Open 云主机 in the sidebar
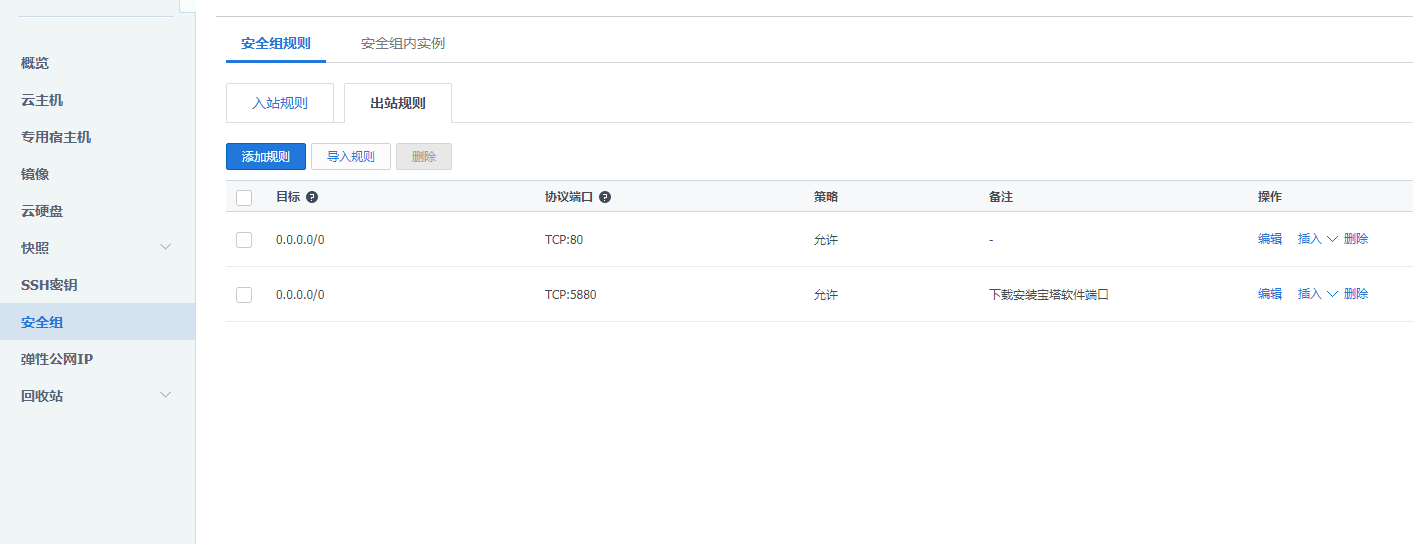Image resolution: width=1413 pixels, height=544 pixels. tap(42, 100)
